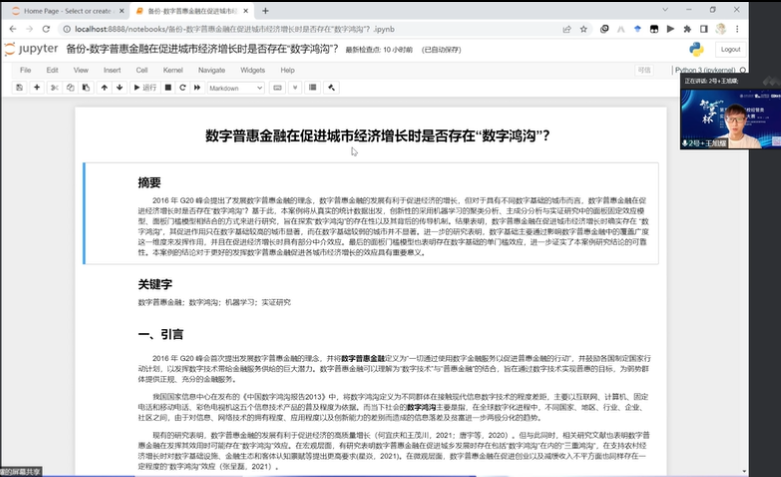Insert a cell below with plus icon

tap(37, 88)
